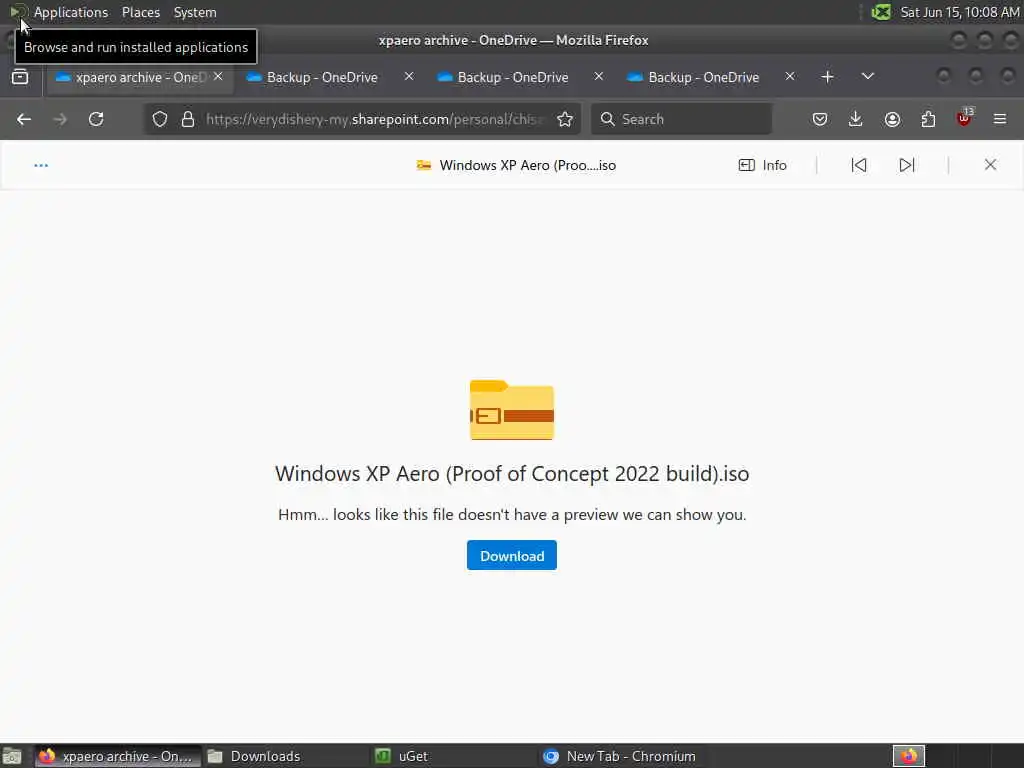Close the second Backup - OneDrive tab
This screenshot has height=768, width=1024.
coord(409,76)
